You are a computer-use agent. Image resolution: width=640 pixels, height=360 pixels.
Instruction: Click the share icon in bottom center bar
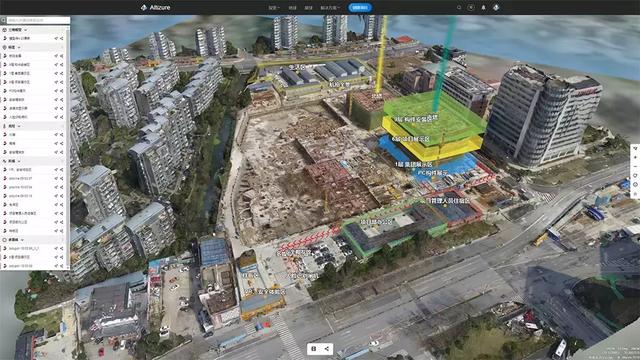point(327,349)
